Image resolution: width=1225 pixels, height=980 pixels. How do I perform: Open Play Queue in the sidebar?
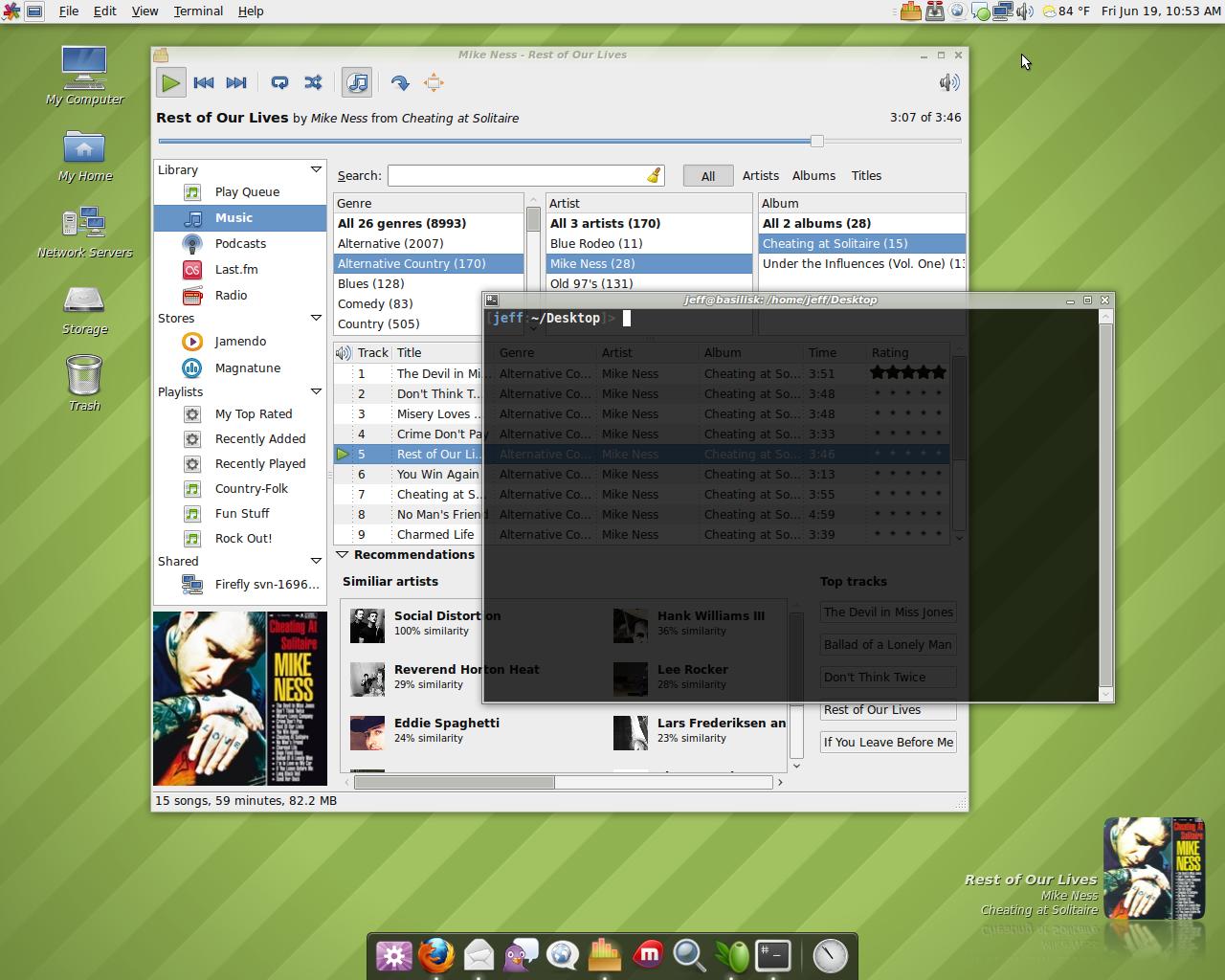coord(240,191)
